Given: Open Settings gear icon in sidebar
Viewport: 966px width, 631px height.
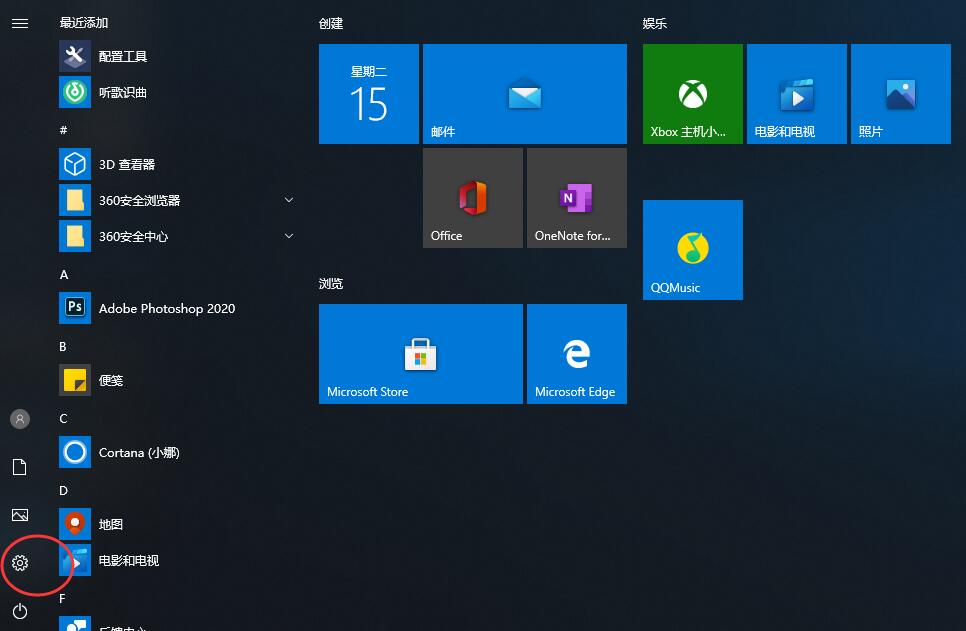Looking at the screenshot, I should pyautogui.click(x=19, y=563).
